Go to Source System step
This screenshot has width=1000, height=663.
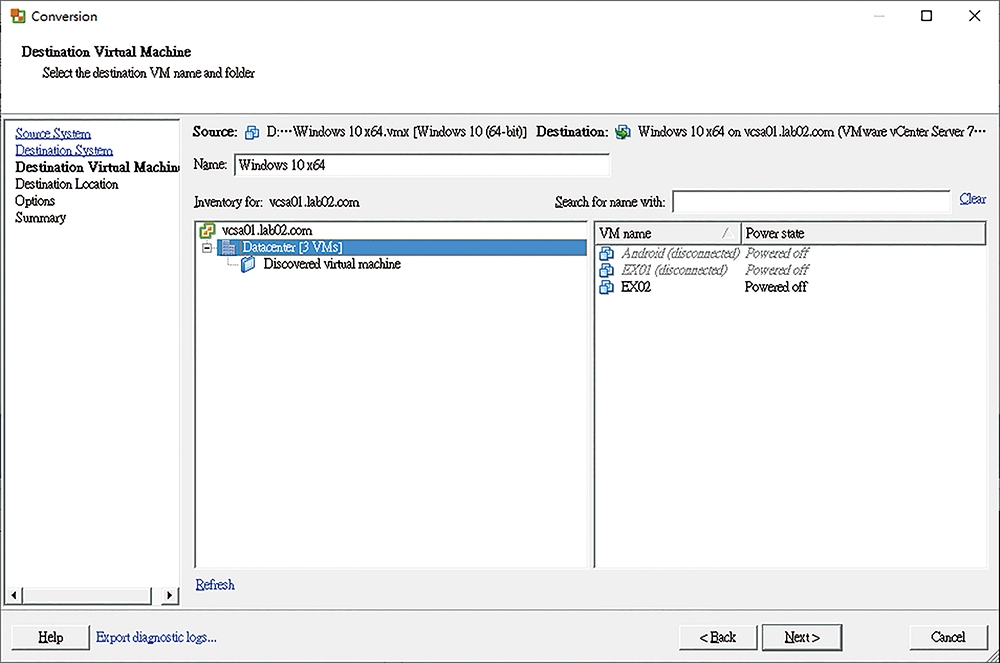click(x=53, y=133)
